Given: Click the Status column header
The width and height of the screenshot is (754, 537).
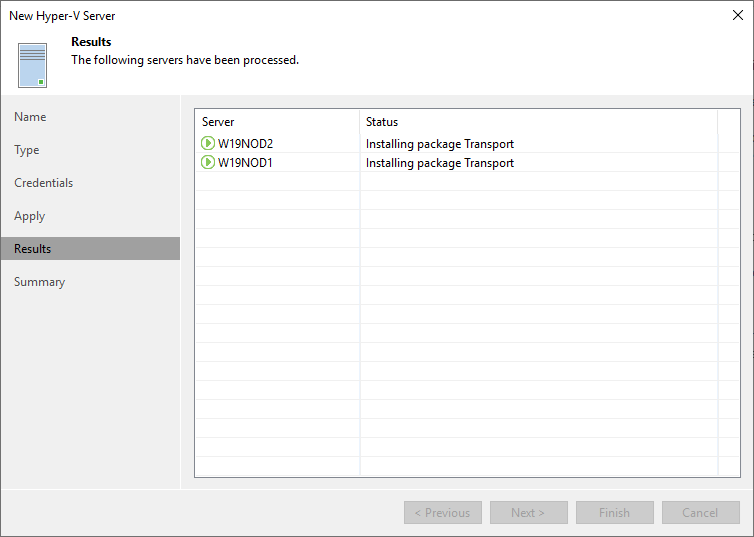Looking at the screenshot, I should click(x=539, y=122).
